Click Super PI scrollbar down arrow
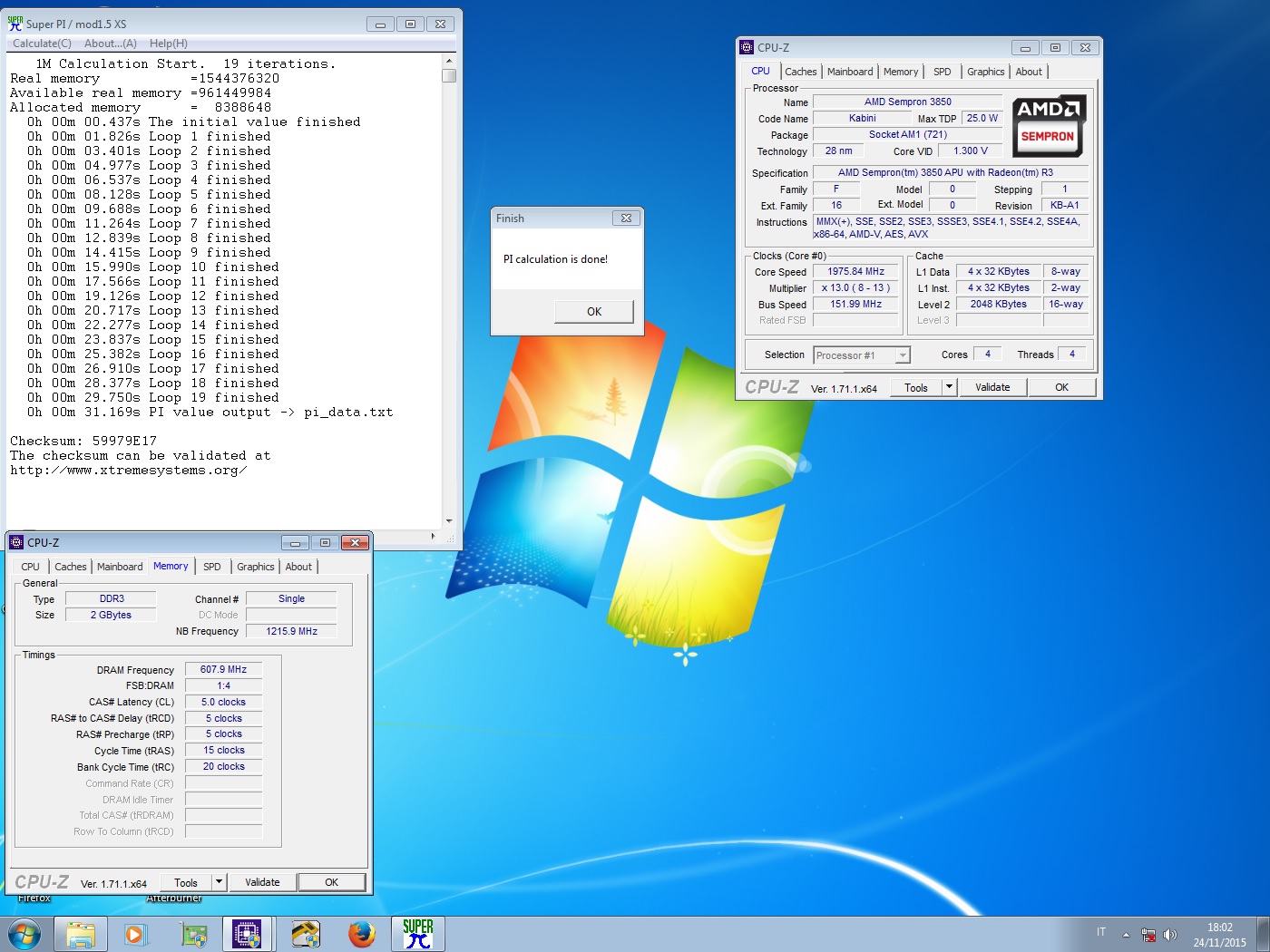 [x=449, y=520]
